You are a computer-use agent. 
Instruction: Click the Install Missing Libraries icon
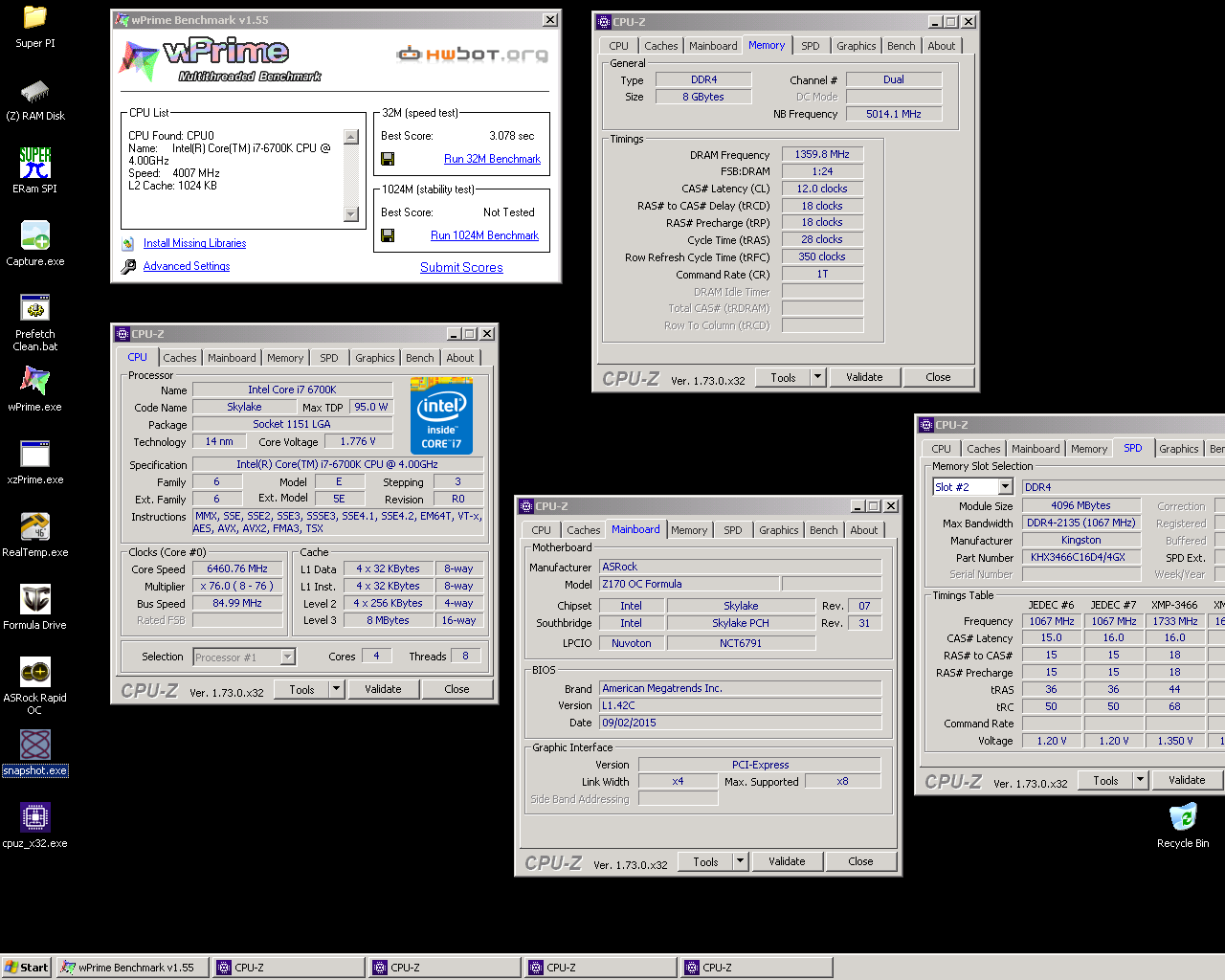[128, 243]
